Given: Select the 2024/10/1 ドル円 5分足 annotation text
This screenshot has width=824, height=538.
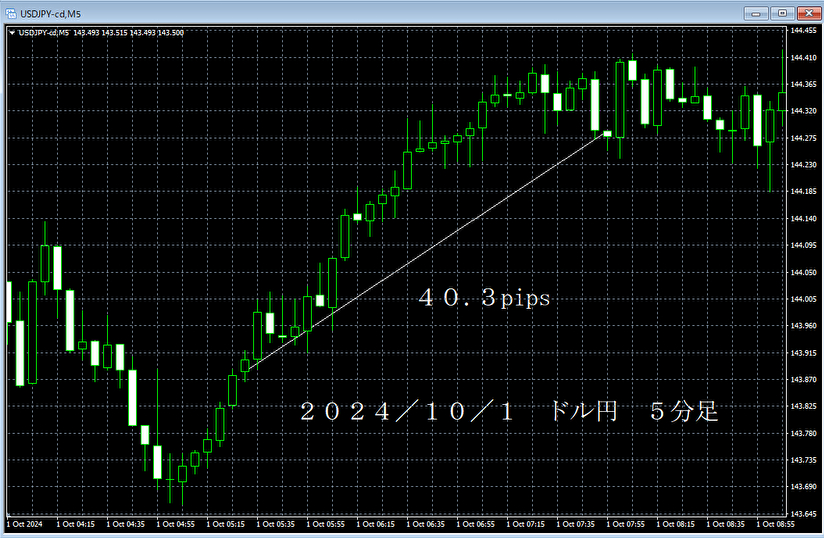Looking at the screenshot, I should pos(509,411).
